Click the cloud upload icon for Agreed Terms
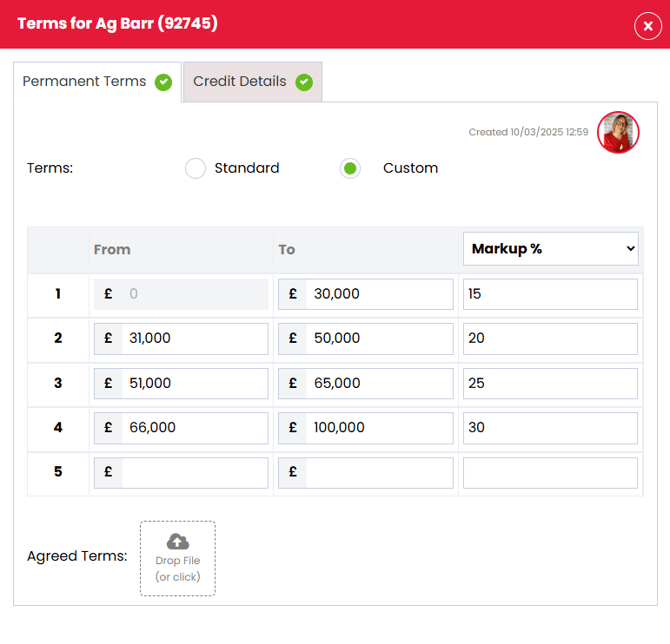 (x=178, y=541)
